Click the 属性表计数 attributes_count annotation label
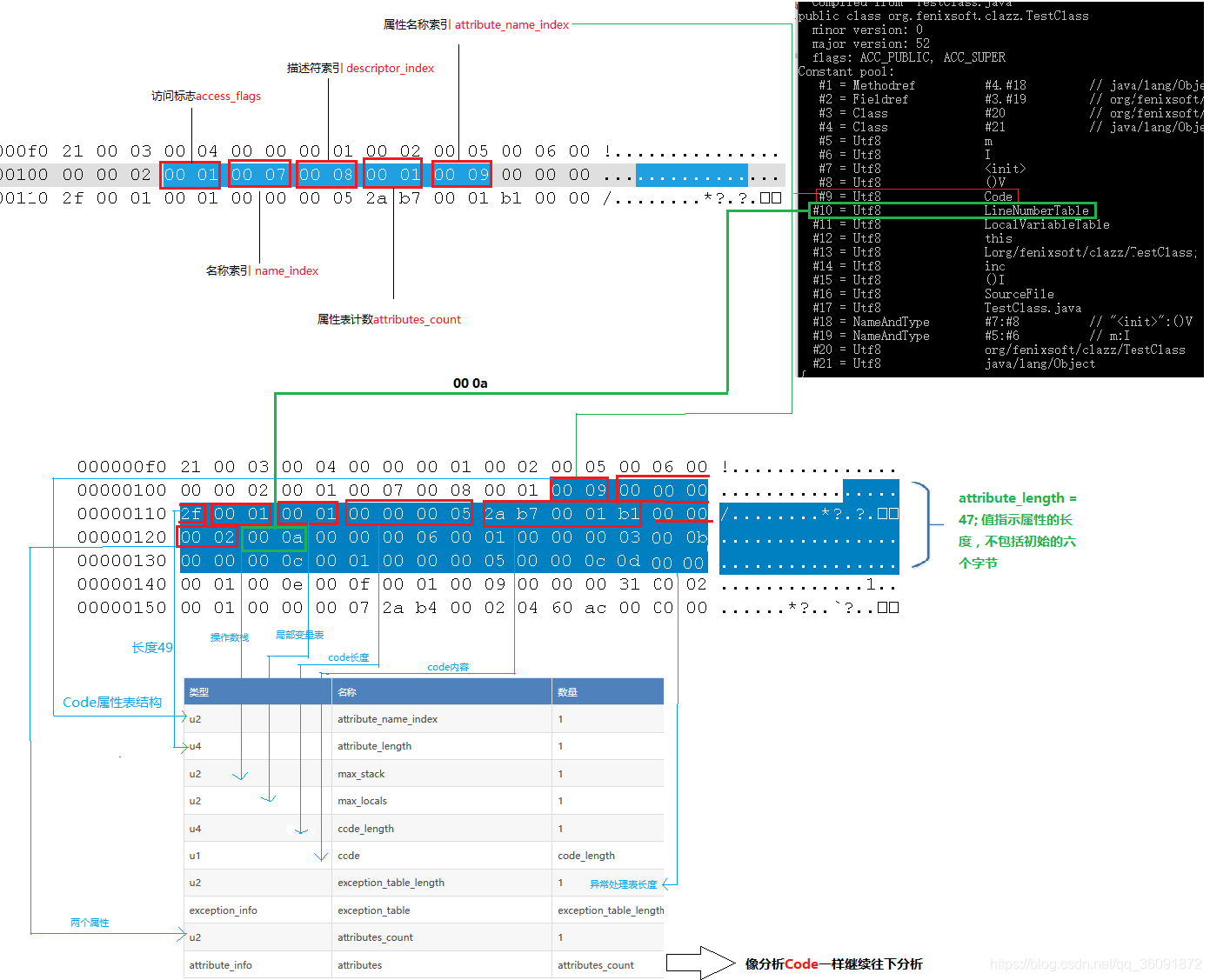Image resolution: width=1210 pixels, height=980 pixels. click(389, 320)
